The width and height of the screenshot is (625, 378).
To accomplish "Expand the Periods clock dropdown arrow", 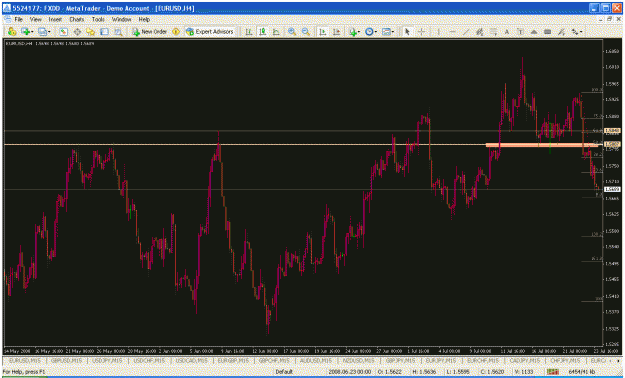I will [x=376, y=32].
